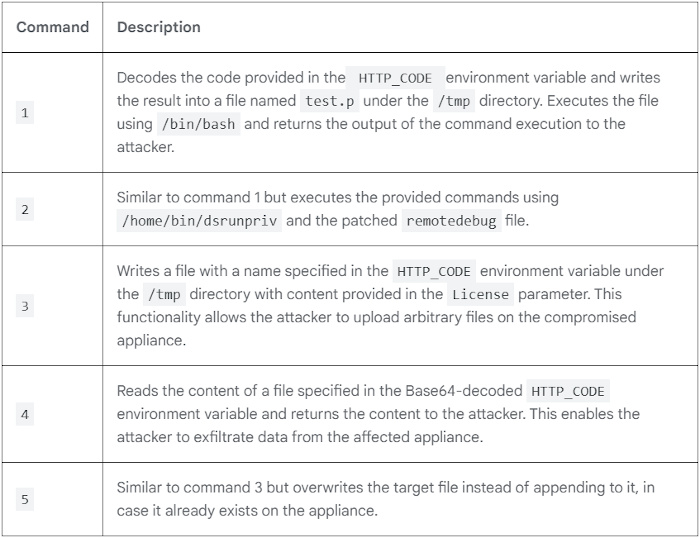Image resolution: width=700 pixels, height=538 pixels.
Task: Click the /bin/bash inline code text
Action: [x=199, y=125]
